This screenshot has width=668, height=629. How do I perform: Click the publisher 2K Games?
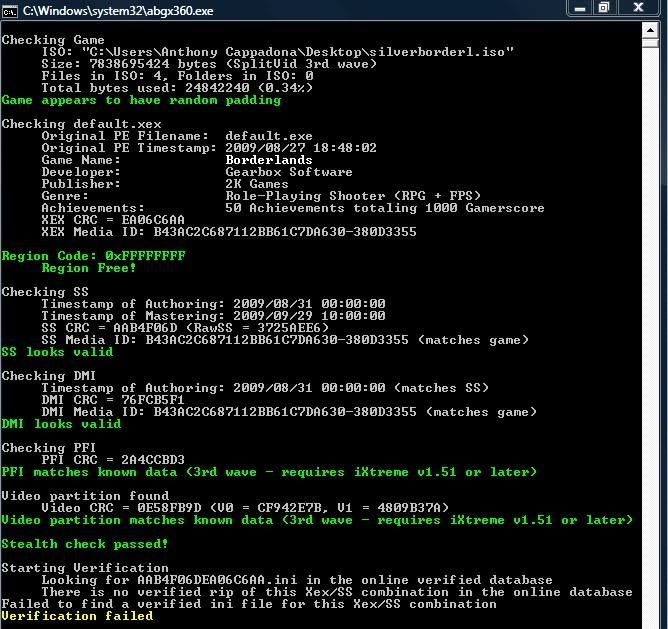(x=257, y=184)
